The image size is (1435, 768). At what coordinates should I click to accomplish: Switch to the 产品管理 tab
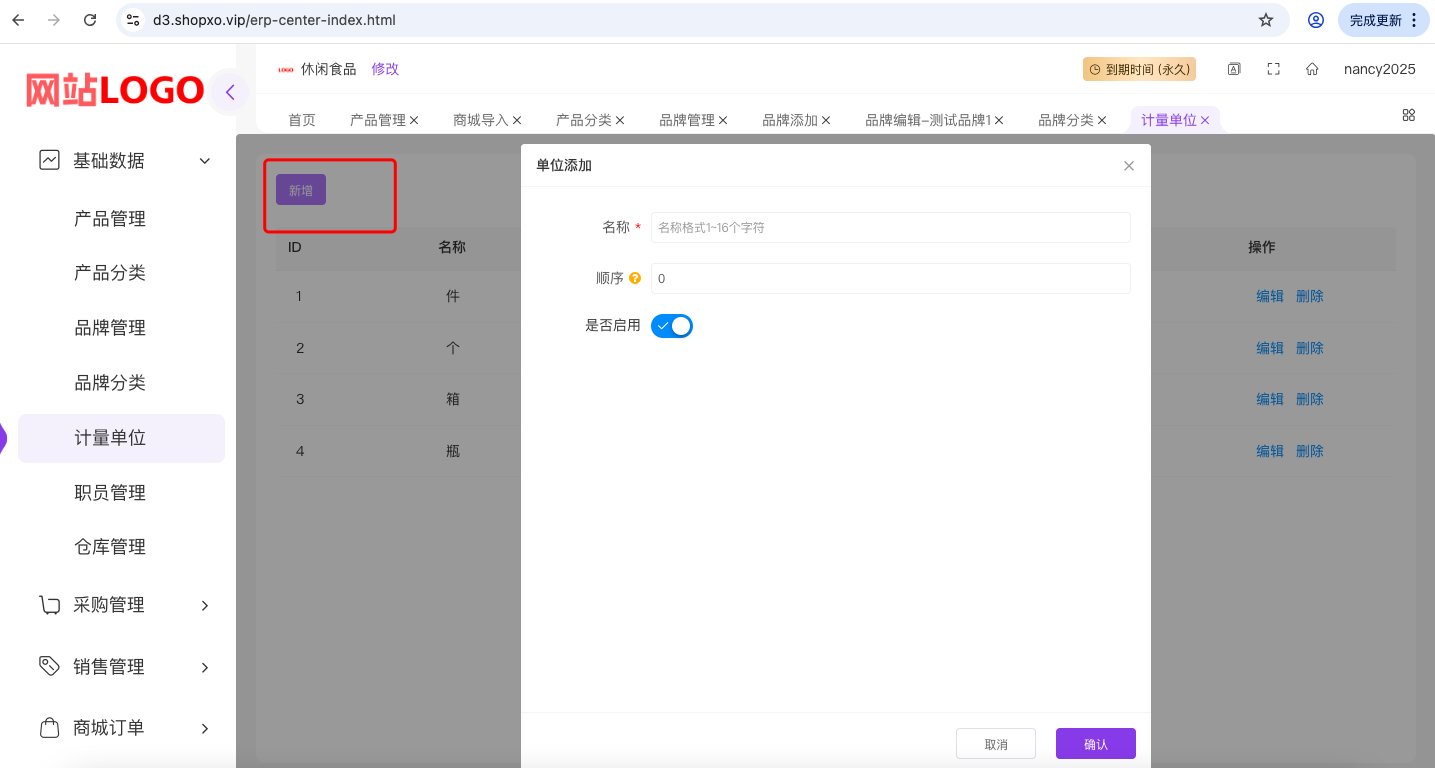pyautogui.click(x=378, y=120)
